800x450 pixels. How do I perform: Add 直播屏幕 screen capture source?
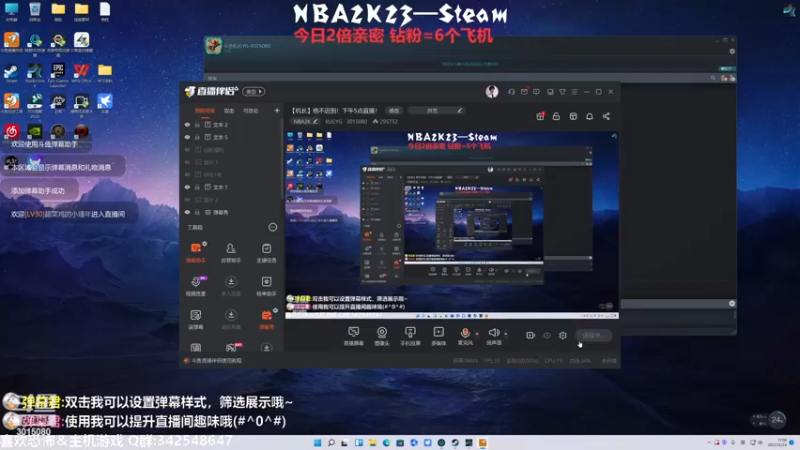coord(353,336)
